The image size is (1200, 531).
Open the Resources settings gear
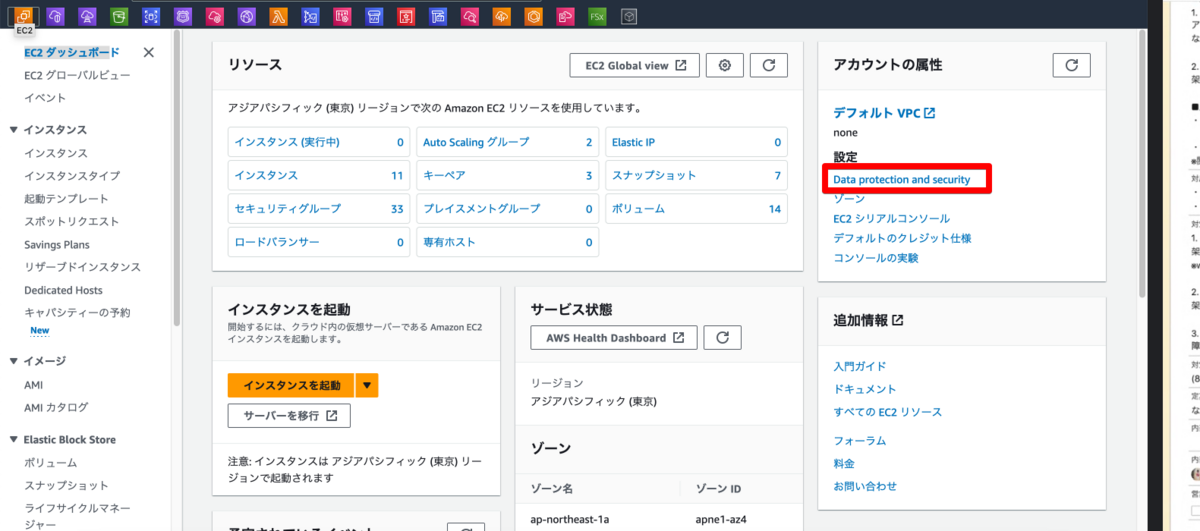724,65
